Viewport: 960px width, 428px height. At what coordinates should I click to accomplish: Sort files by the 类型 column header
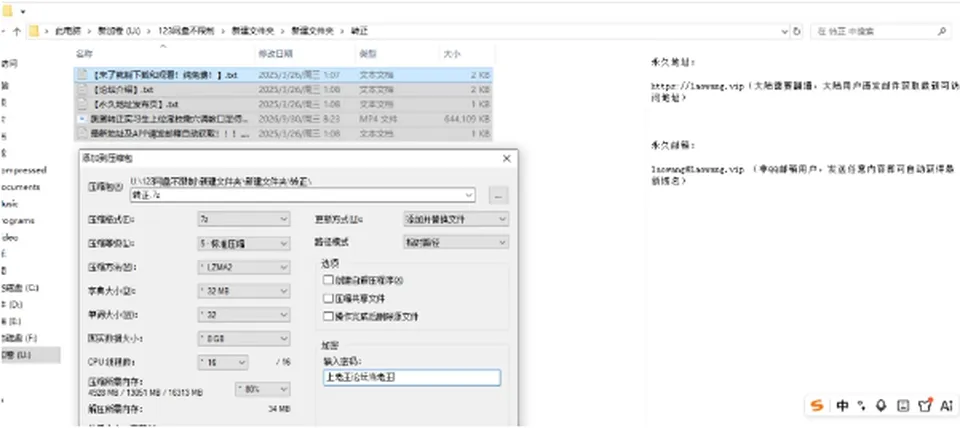pos(367,54)
